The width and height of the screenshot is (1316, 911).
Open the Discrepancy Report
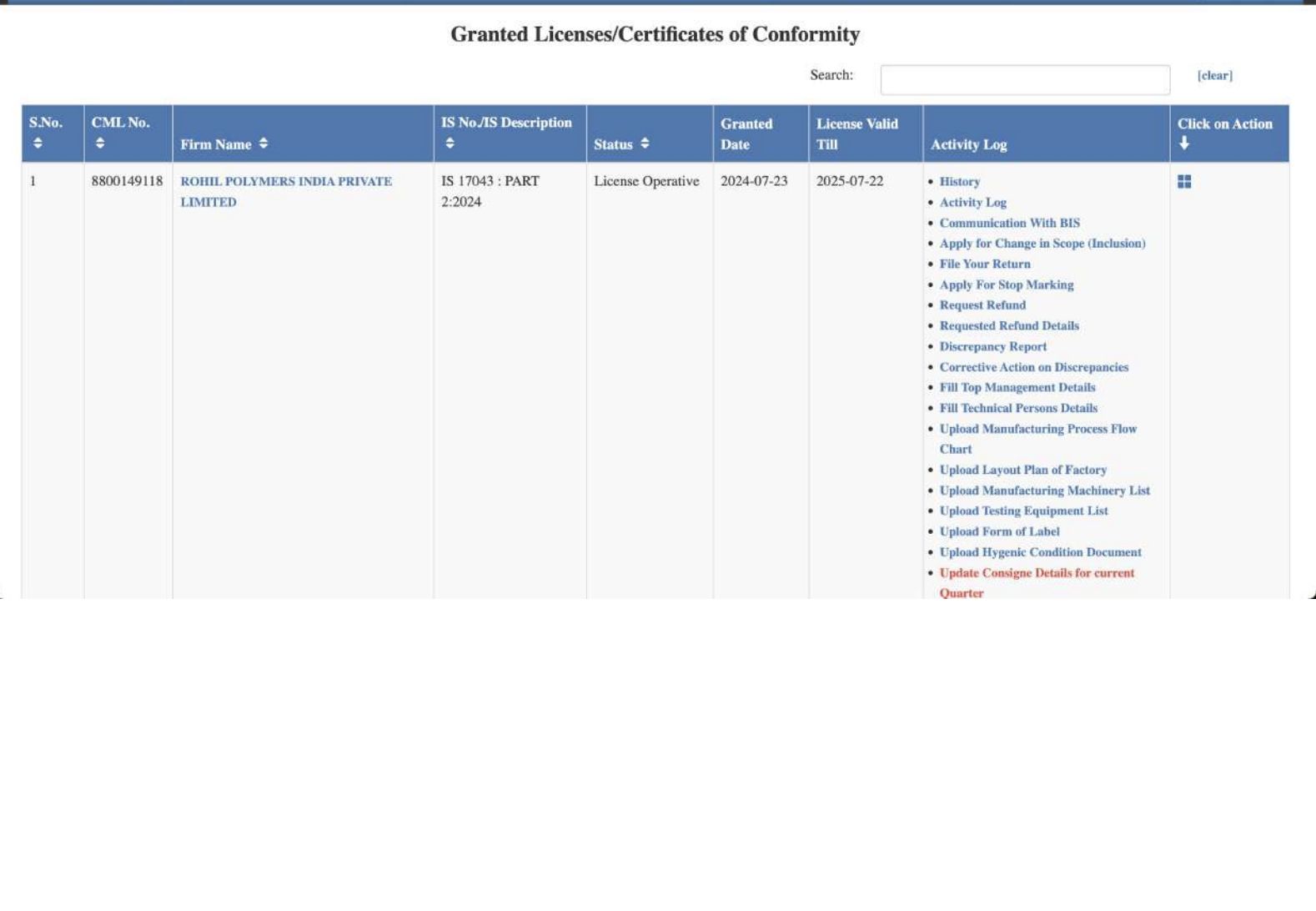(x=992, y=347)
